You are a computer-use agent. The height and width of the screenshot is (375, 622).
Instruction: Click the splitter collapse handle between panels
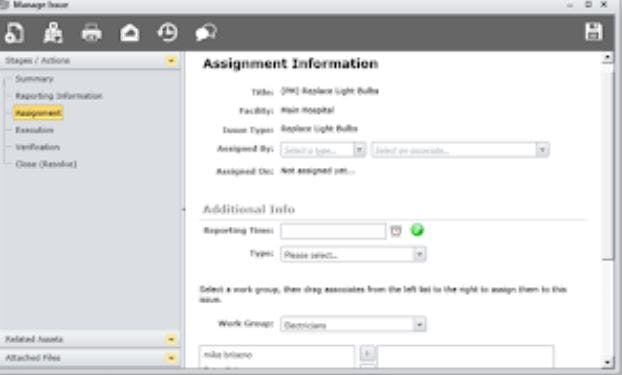183,209
